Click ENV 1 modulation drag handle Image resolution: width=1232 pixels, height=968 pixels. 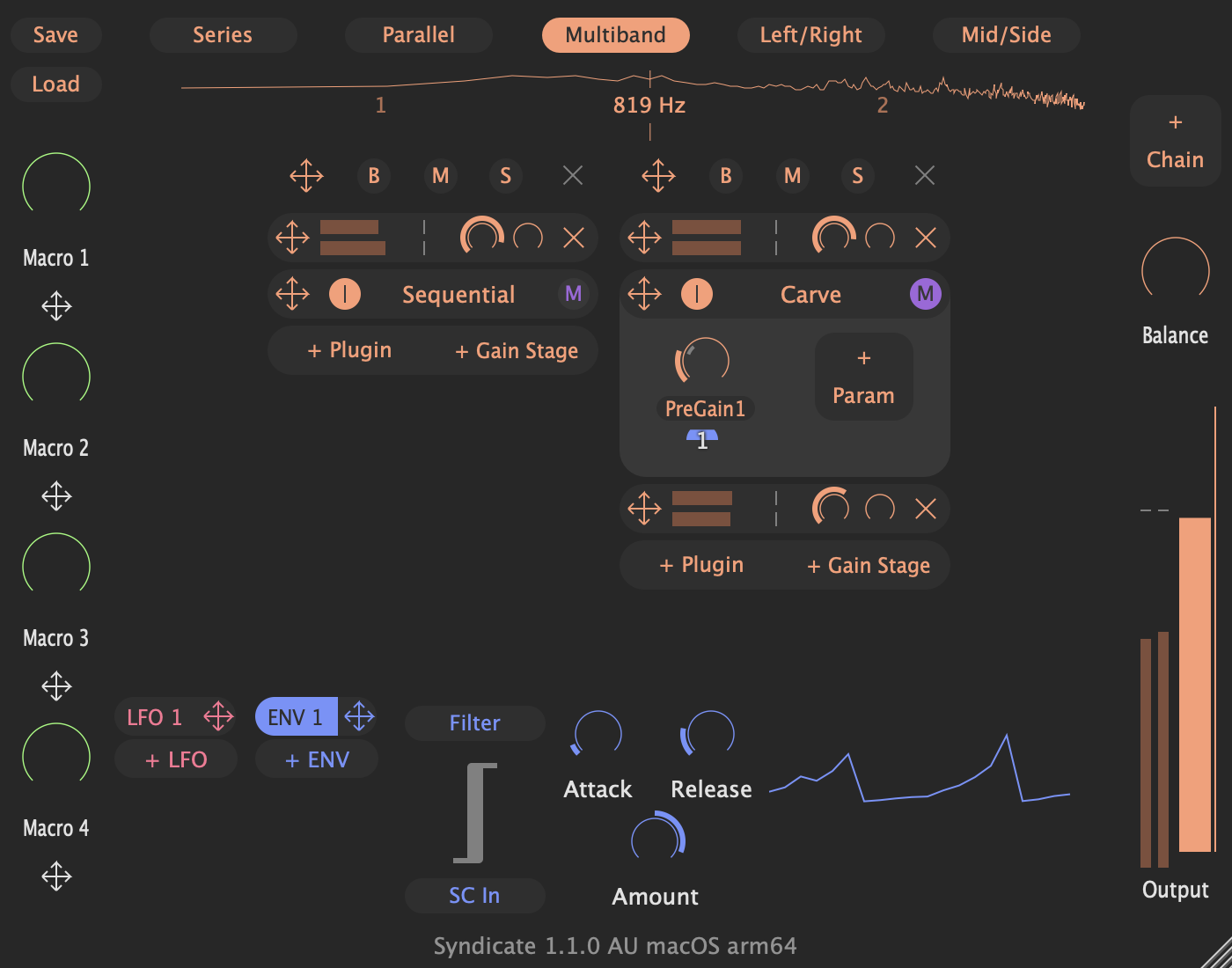click(359, 716)
